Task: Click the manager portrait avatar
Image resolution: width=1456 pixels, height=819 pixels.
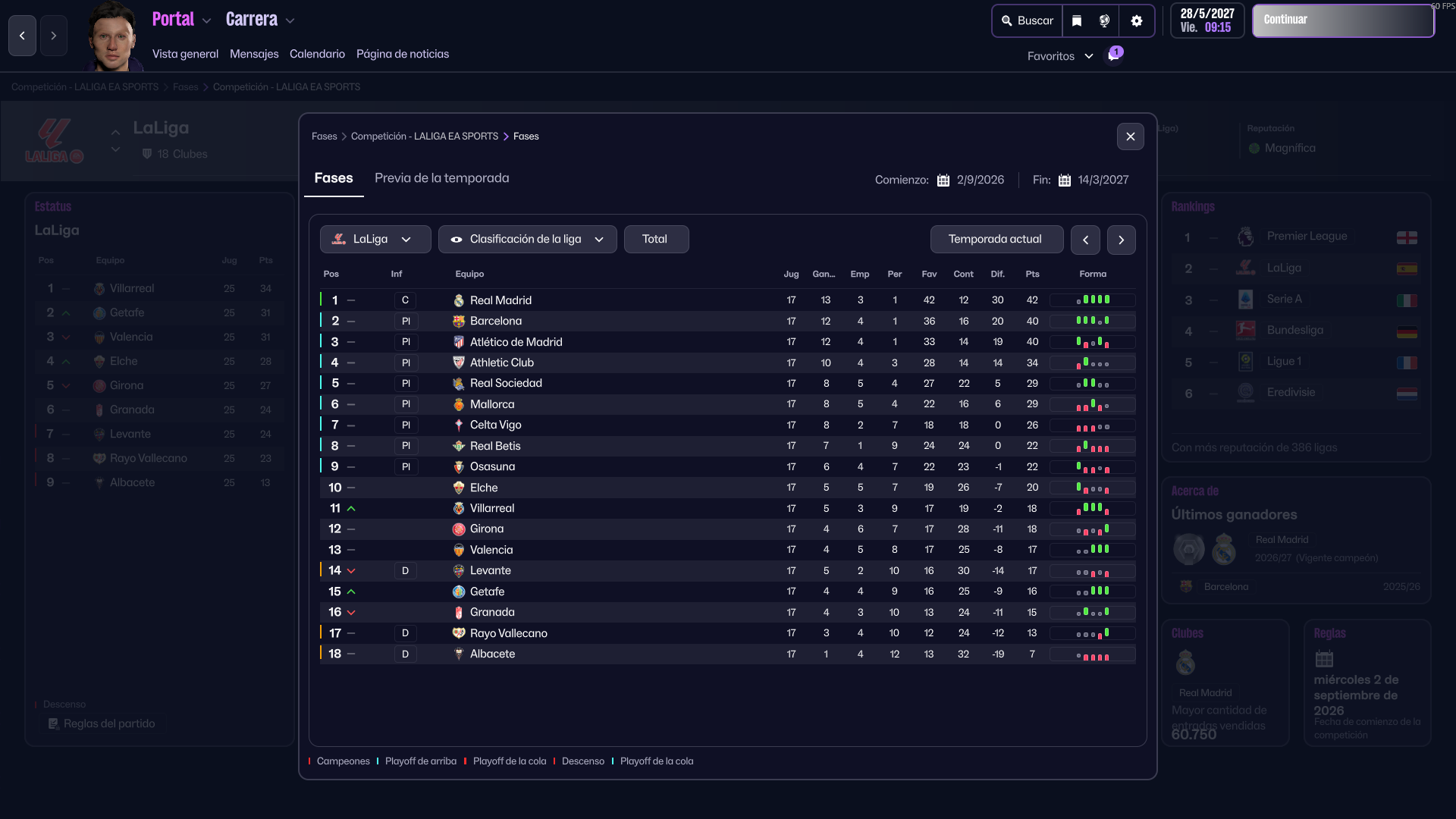Action: [x=112, y=38]
